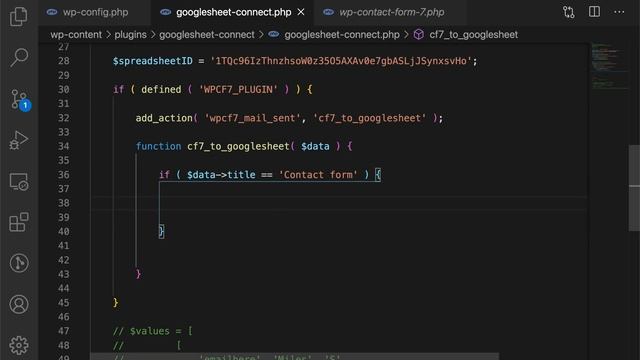Open Source Control with one pending change
The image size is (640, 360).
tap(20, 99)
